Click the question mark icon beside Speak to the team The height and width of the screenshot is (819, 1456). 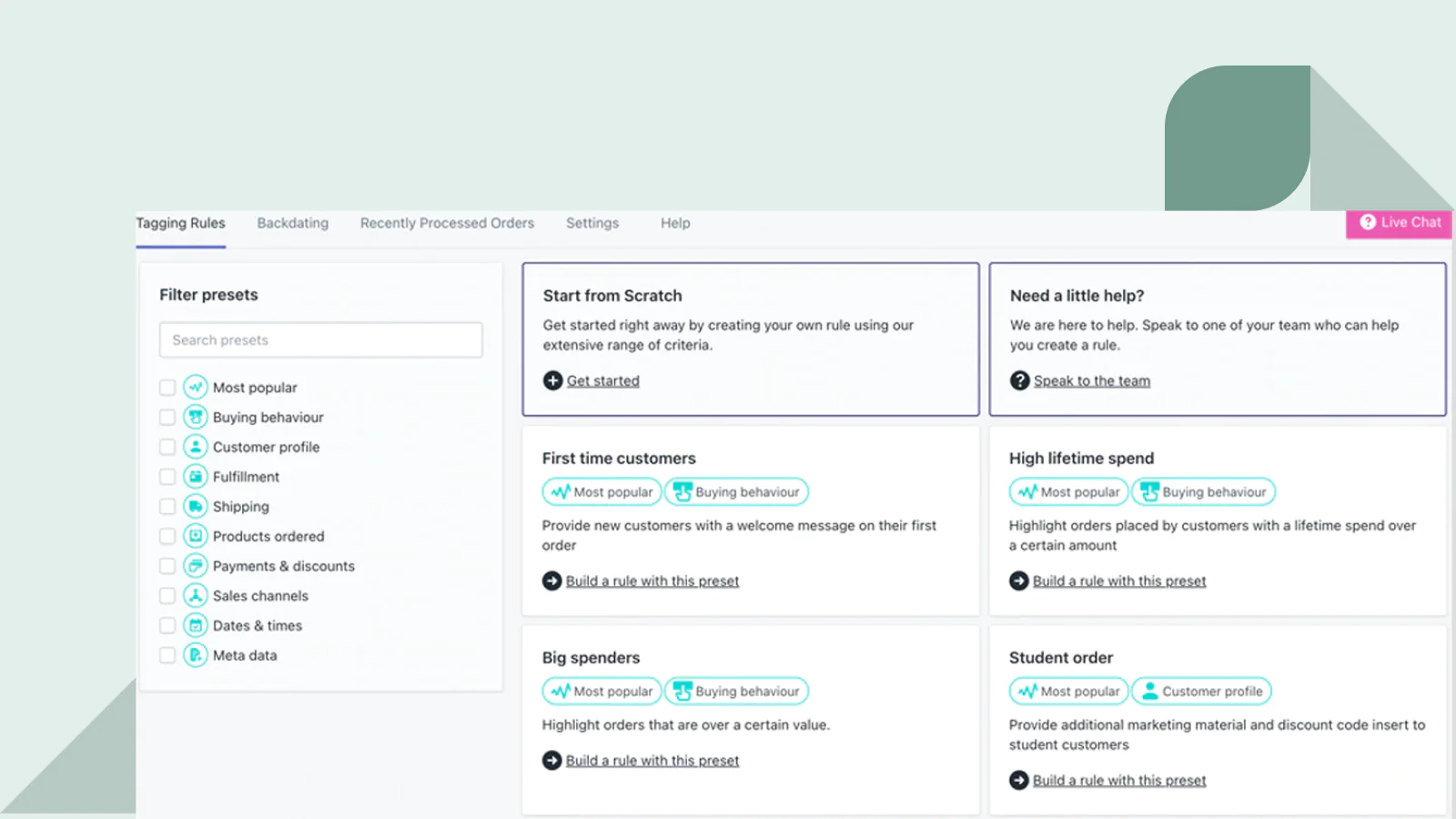[1019, 380]
